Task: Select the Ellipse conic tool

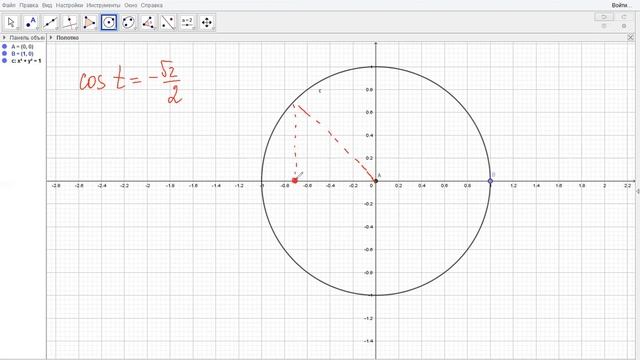Action: pos(129,22)
